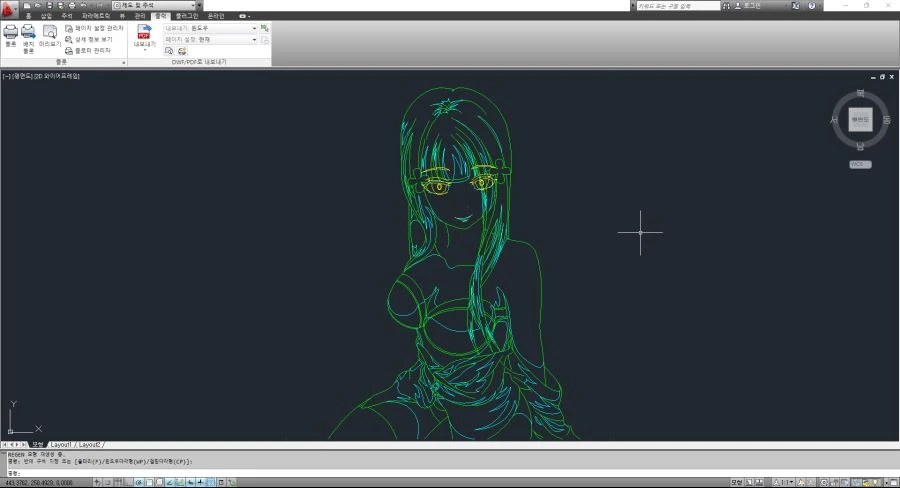Click the Autodesk Exchange X icon
The height and width of the screenshot is (488, 900).
[x=796, y=6]
